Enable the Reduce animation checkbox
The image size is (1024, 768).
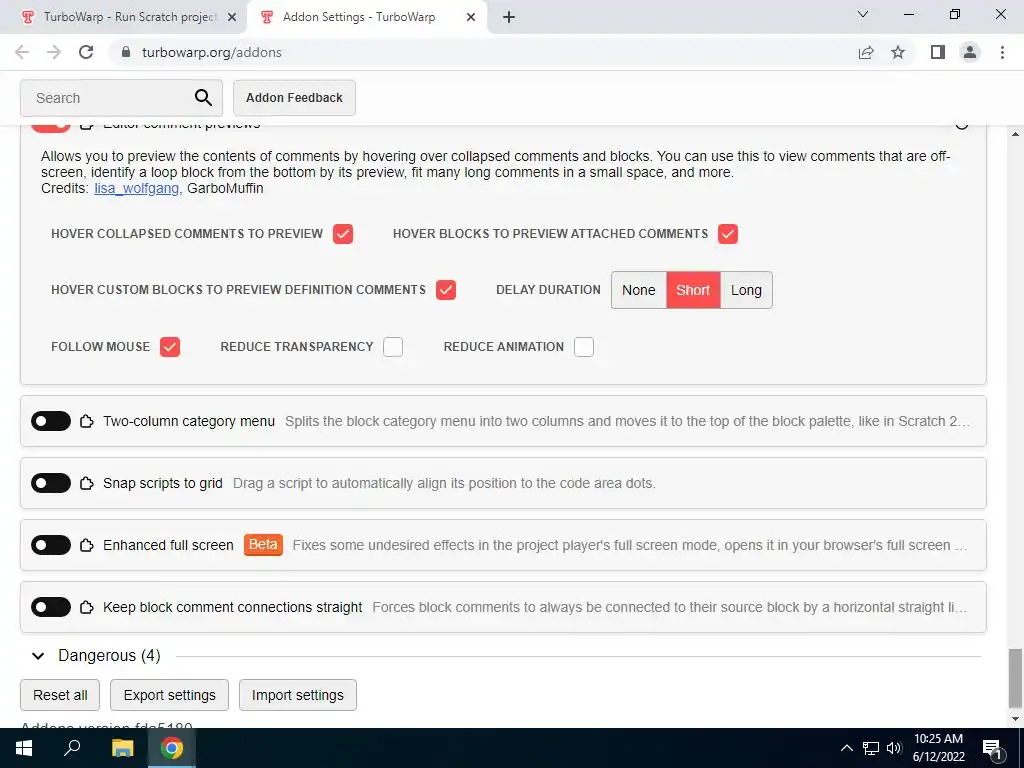[584, 347]
